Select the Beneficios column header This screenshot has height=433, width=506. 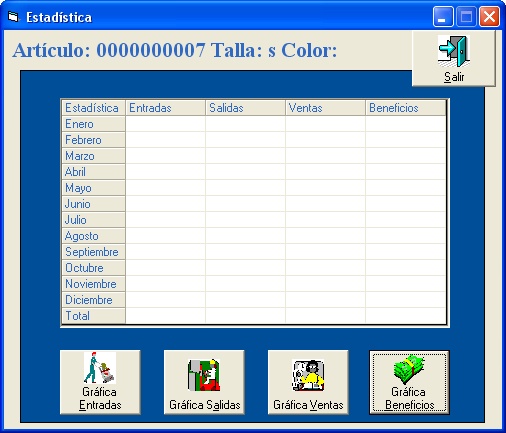point(405,108)
